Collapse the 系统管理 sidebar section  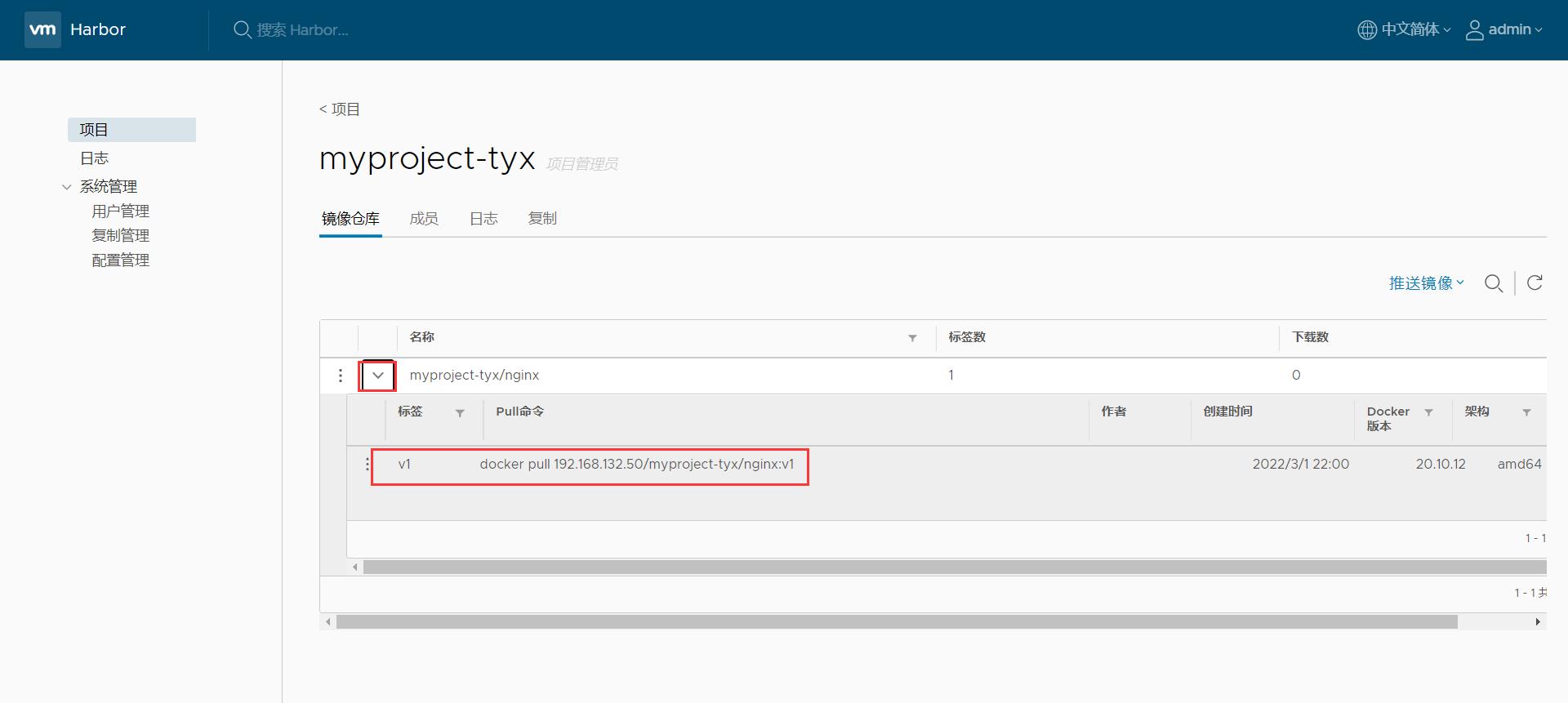coord(67,187)
